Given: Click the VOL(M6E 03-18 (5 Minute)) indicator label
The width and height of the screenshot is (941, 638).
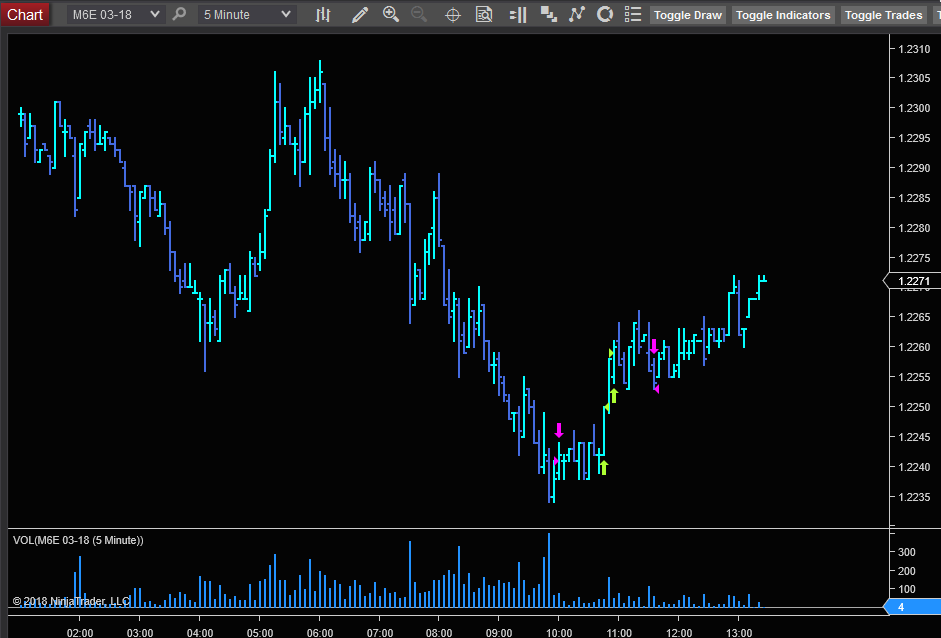Looking at the screenshot, I should (78, 540).
